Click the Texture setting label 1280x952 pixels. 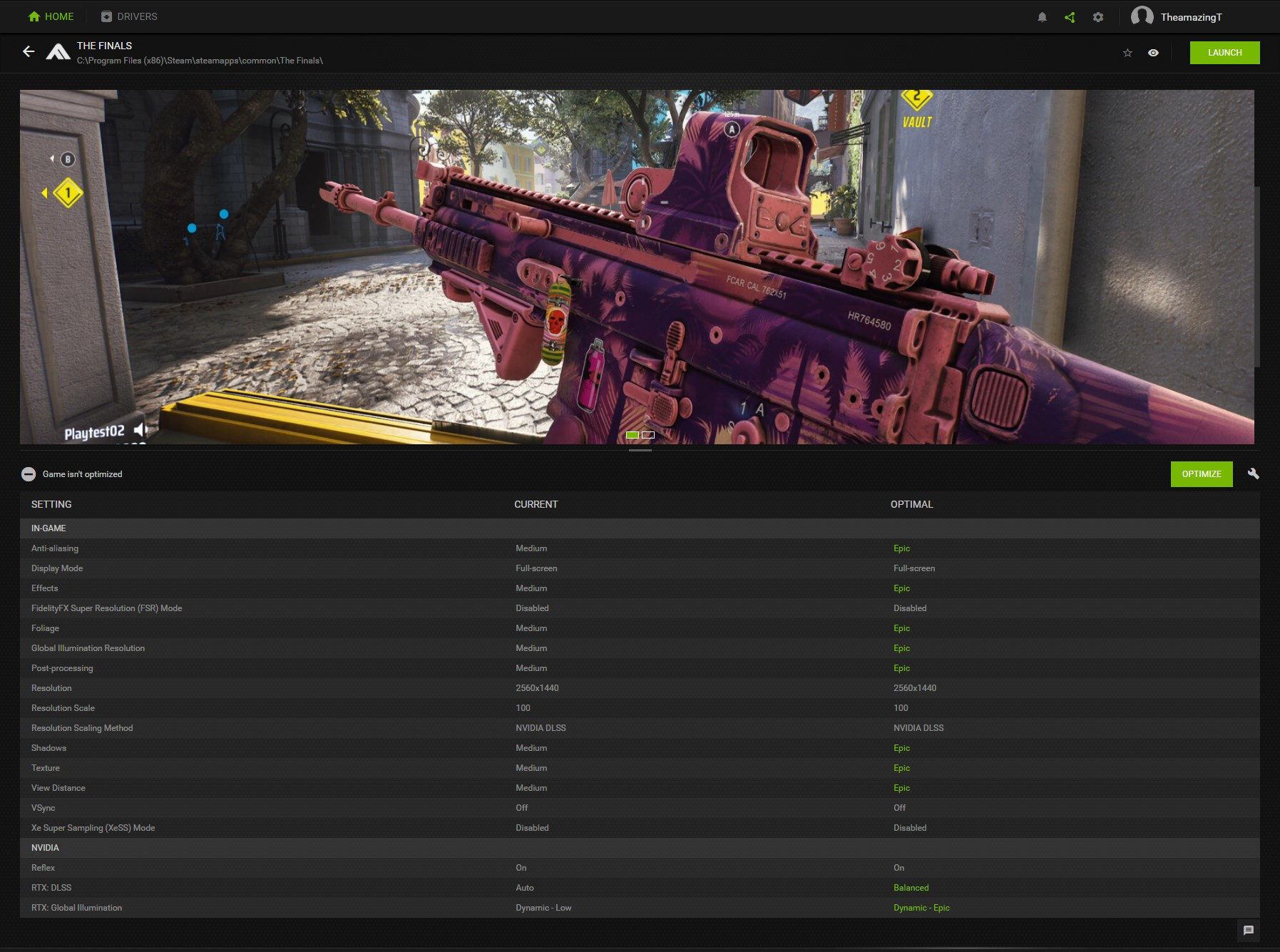pos(46,768)
